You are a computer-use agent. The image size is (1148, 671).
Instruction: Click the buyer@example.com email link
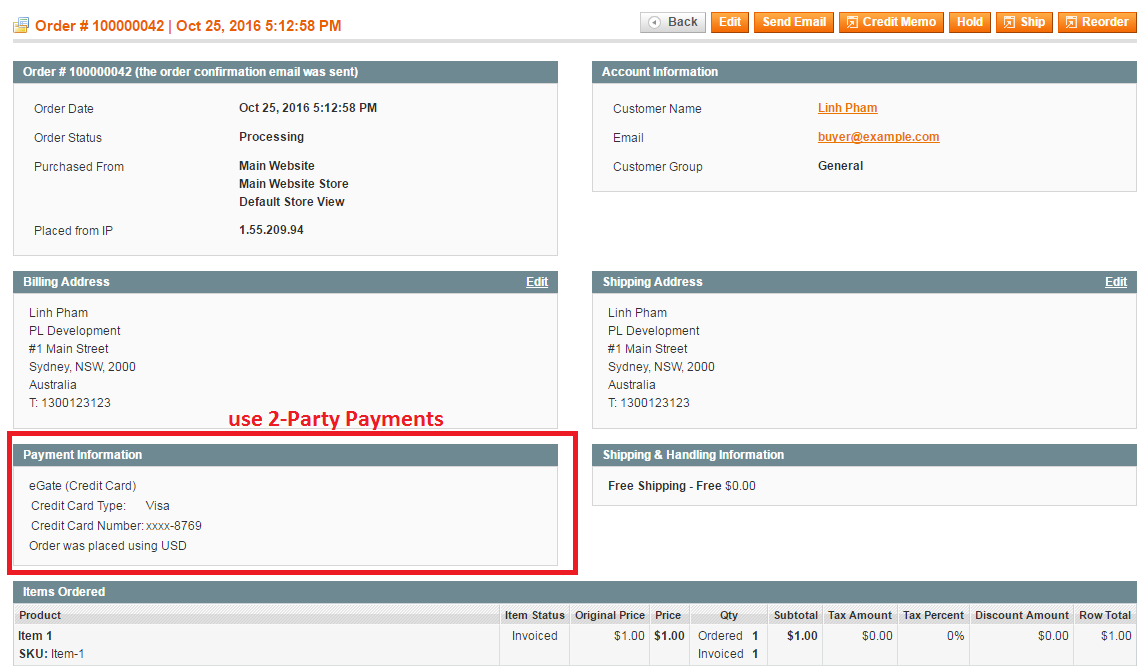(x=878, y=137)
